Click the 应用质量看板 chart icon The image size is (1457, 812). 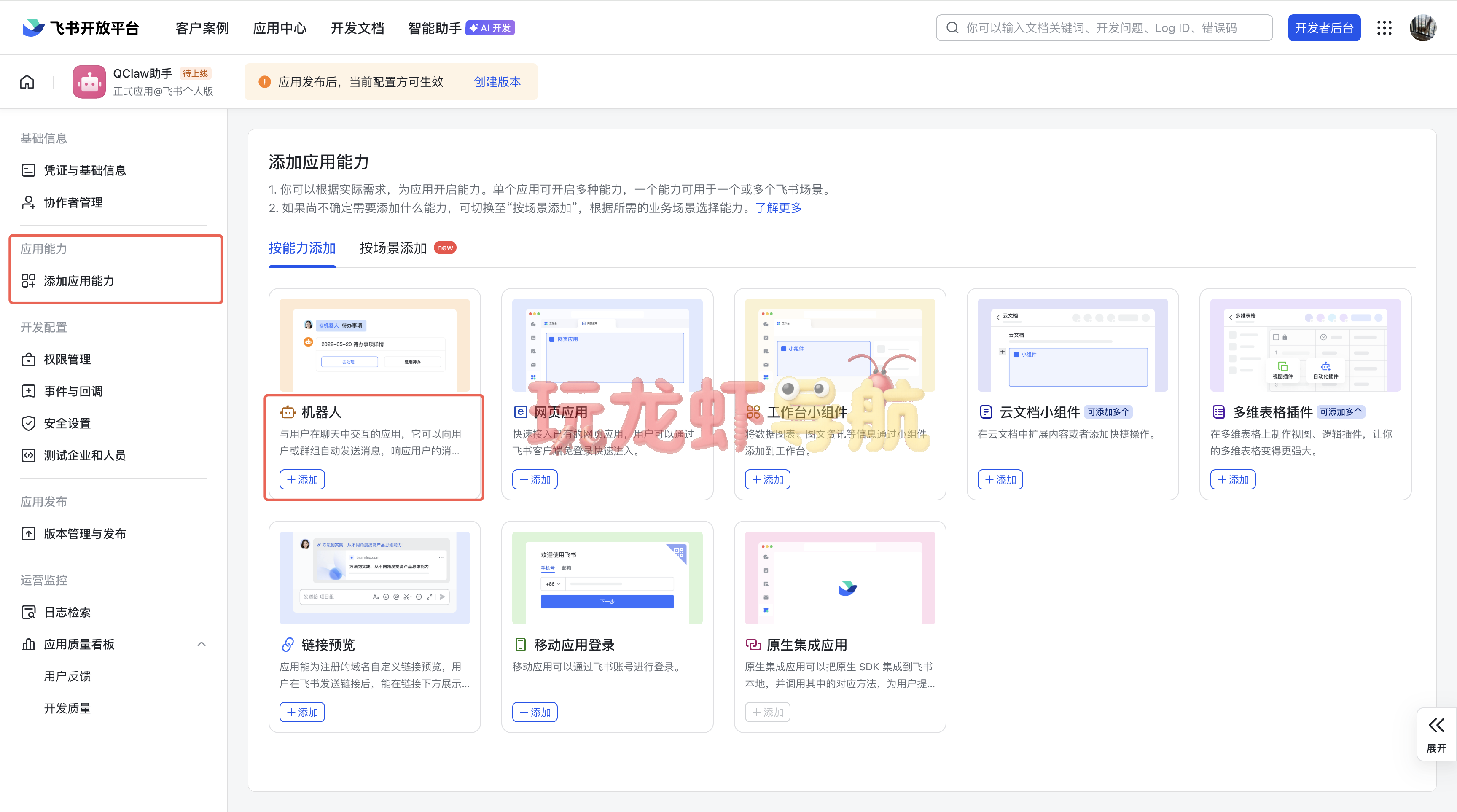coord(28,644)
